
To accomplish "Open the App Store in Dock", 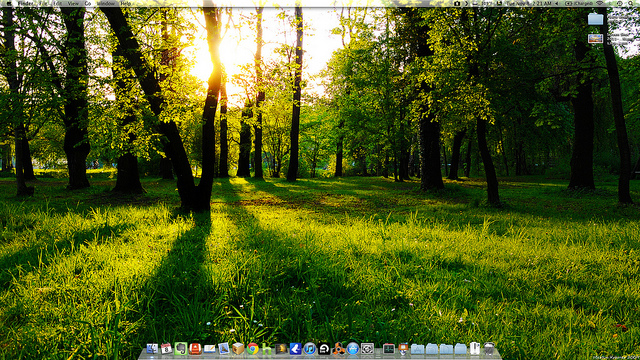I will (352, 349).
